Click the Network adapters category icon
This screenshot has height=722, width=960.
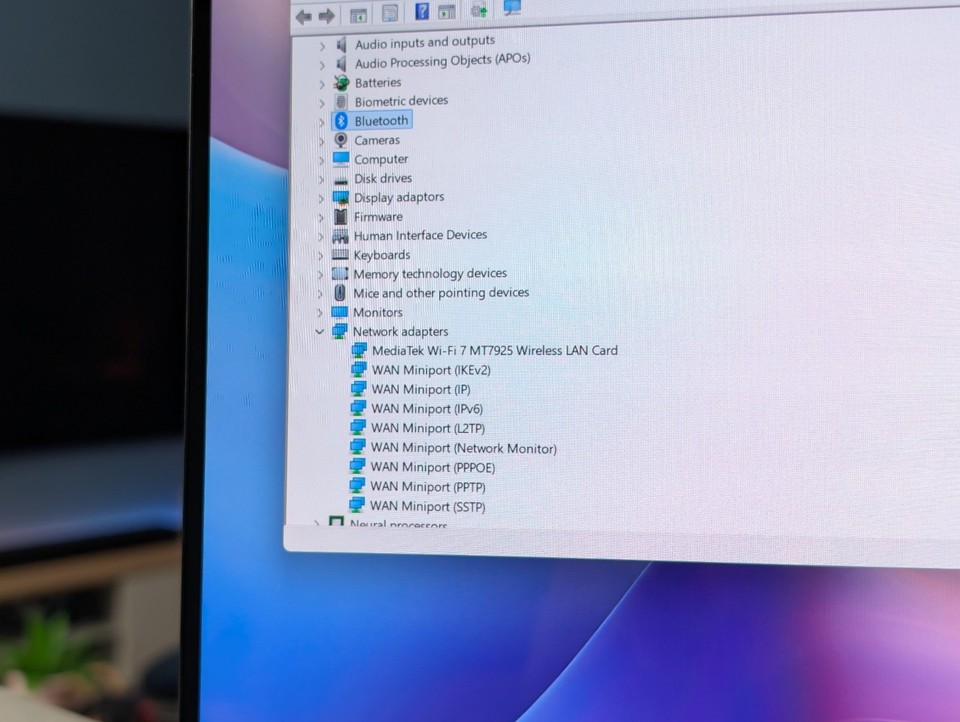point(339,331)
